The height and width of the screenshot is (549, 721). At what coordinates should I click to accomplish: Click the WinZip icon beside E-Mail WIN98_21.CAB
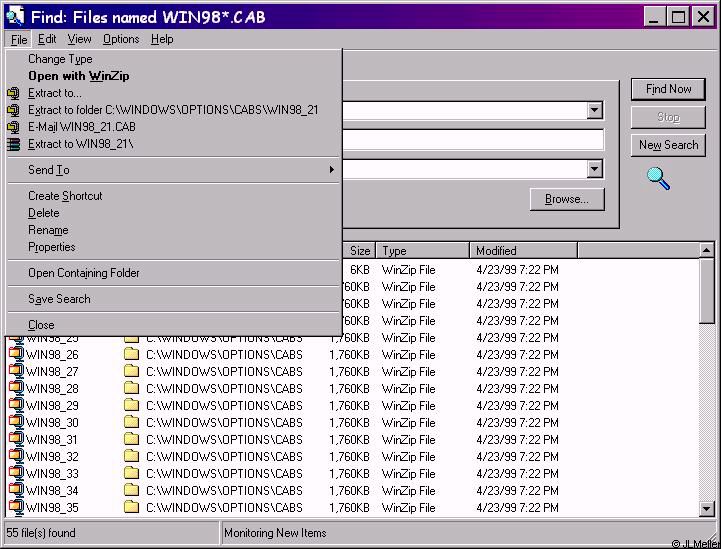[14, 127]
